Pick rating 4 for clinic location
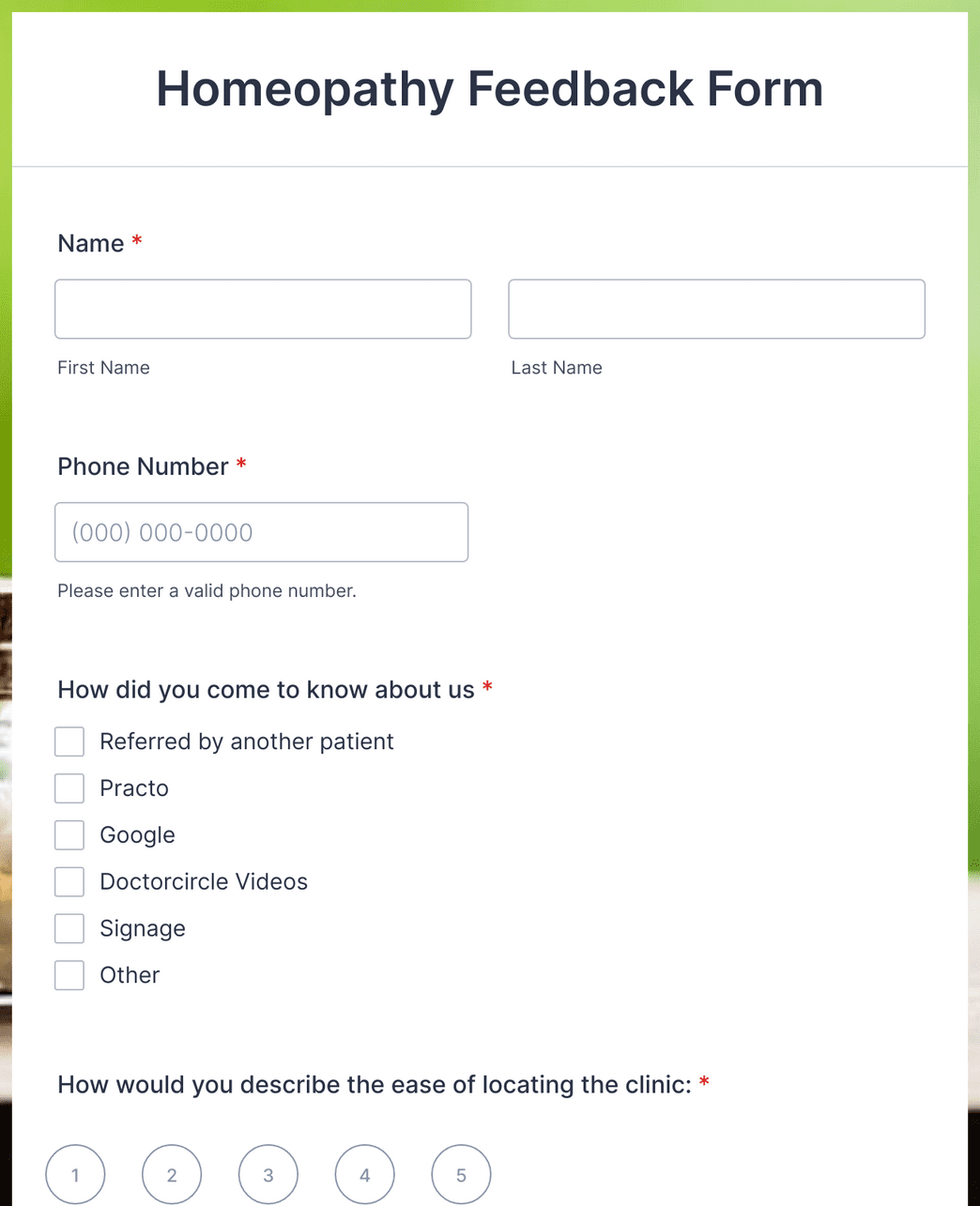This screenshot has height=1206, width=980. [x=365, y=1174]
